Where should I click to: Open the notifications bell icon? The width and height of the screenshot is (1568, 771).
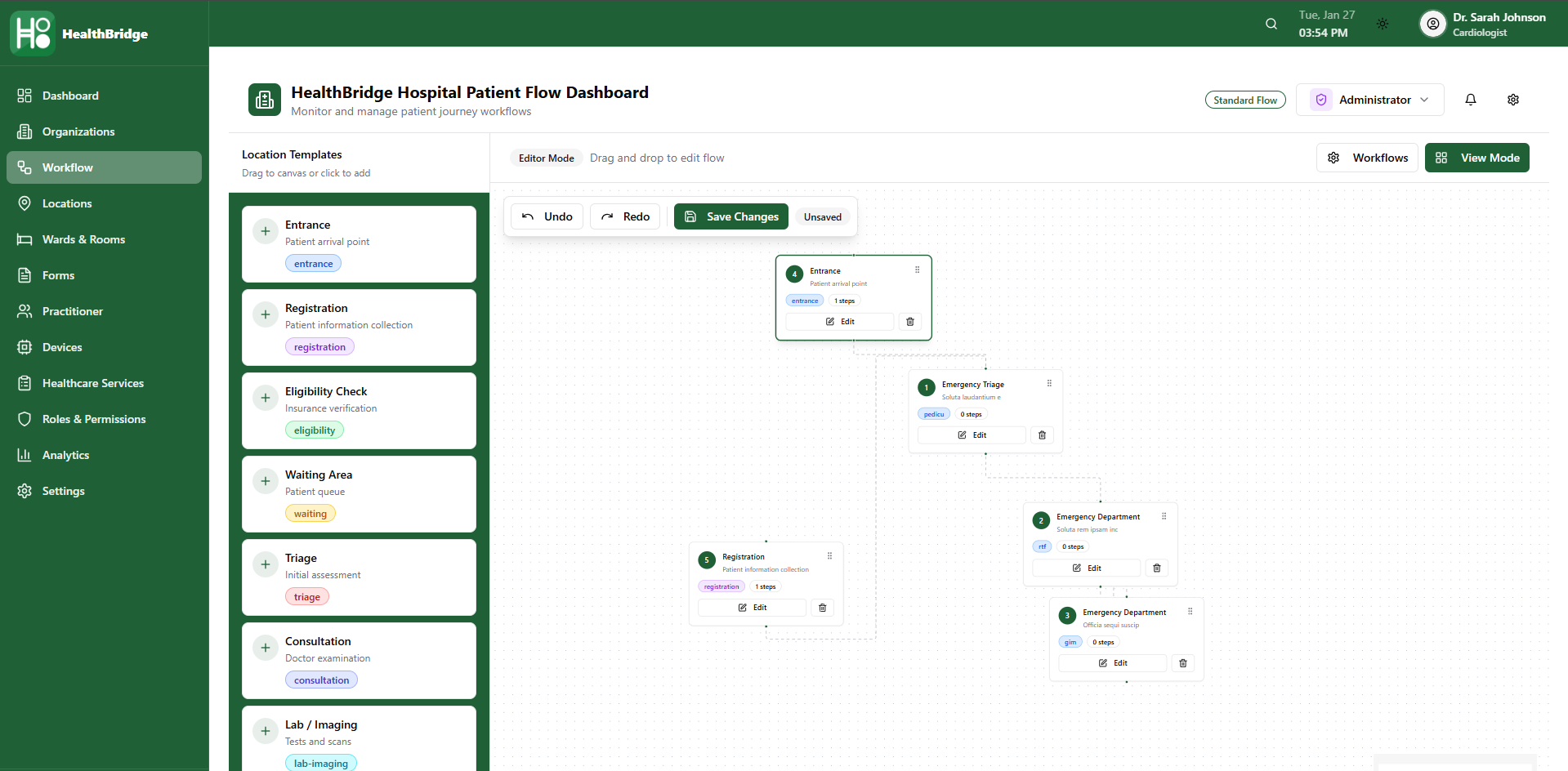point(1471,100)
